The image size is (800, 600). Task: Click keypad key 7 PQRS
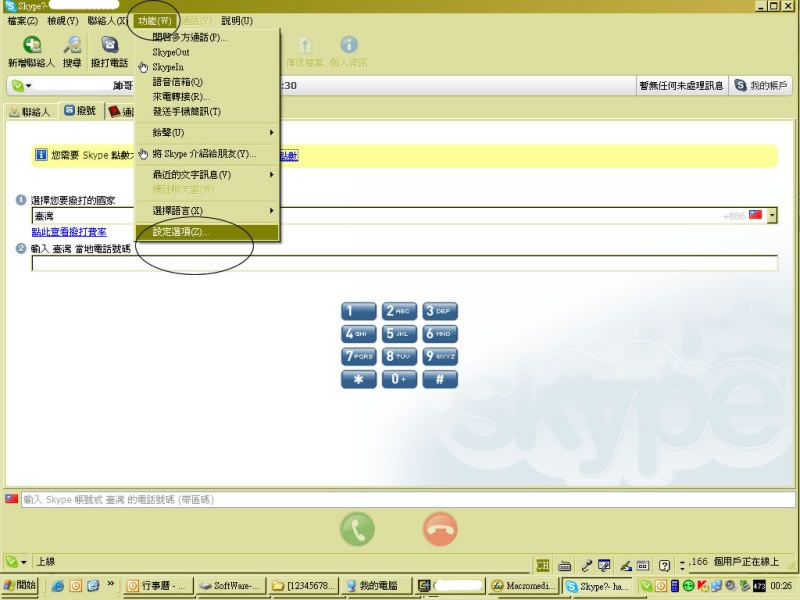click(x=359, y=356)
